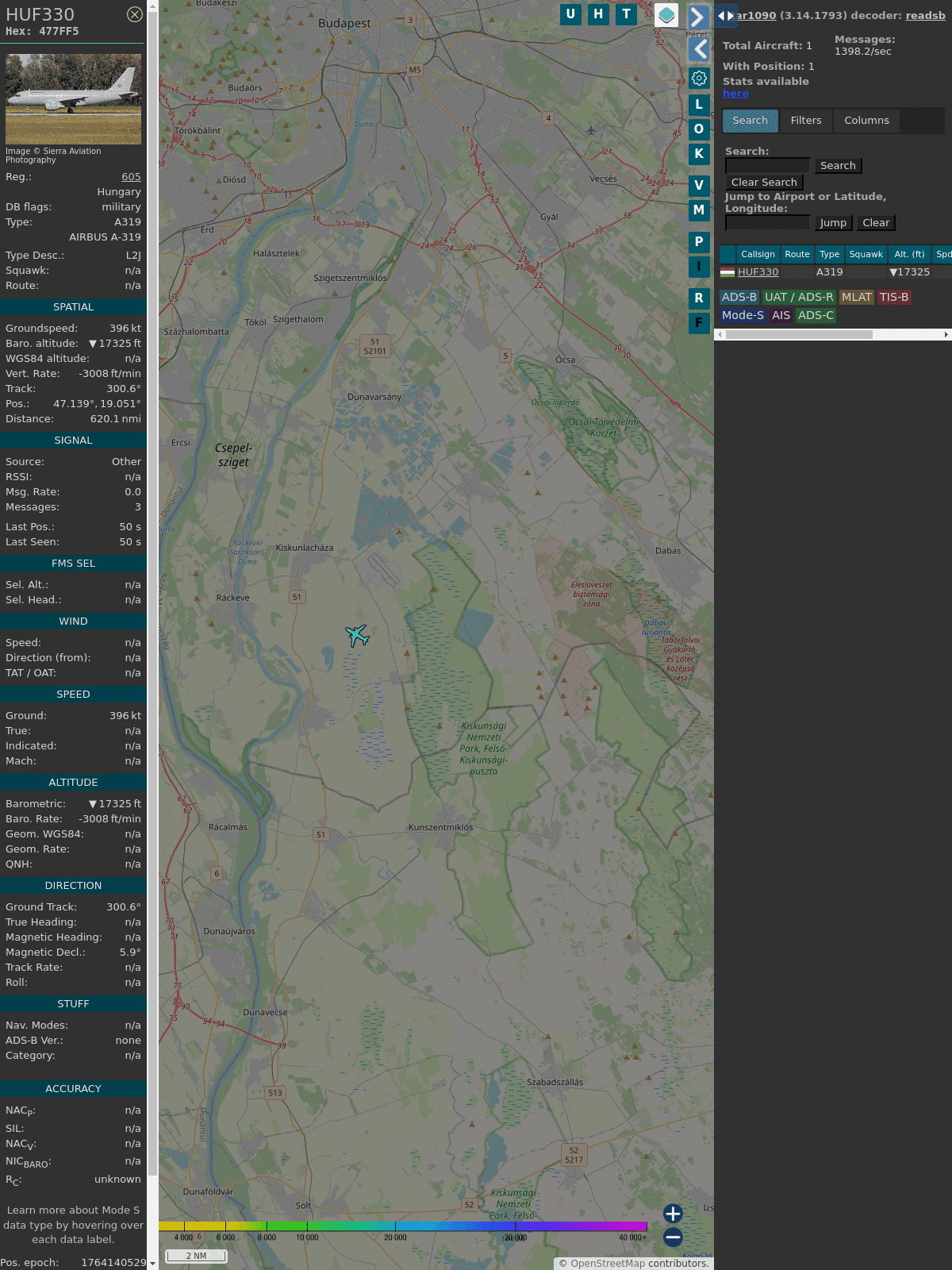This screenshot has height=1270, width=952.
Task: Click the Jump to Airport input field
Action: (x=767, y=223)
